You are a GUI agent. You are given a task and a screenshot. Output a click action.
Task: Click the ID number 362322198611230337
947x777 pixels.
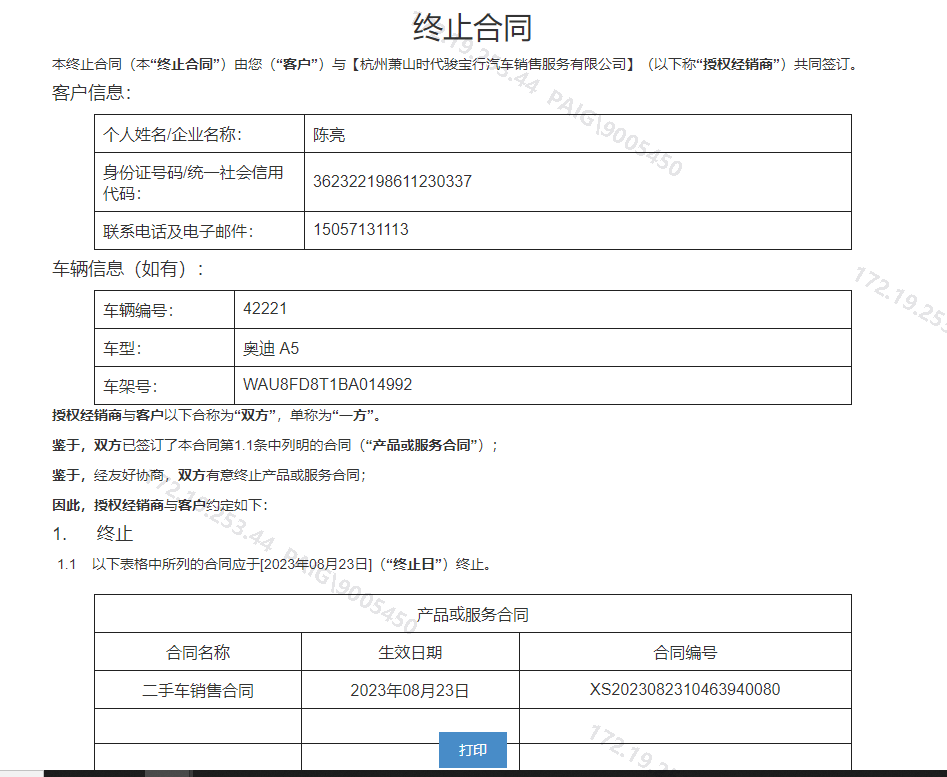392,181
